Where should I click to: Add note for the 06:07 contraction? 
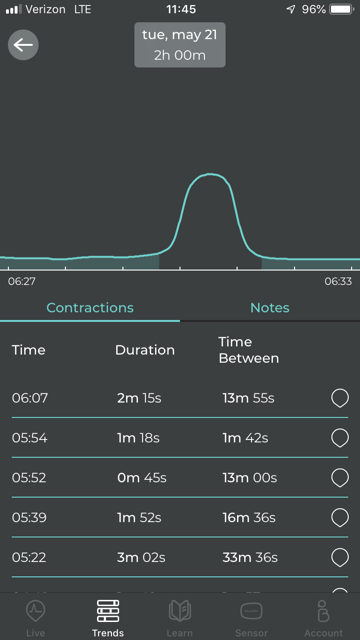pyautogui.click(x=340, y=398)
